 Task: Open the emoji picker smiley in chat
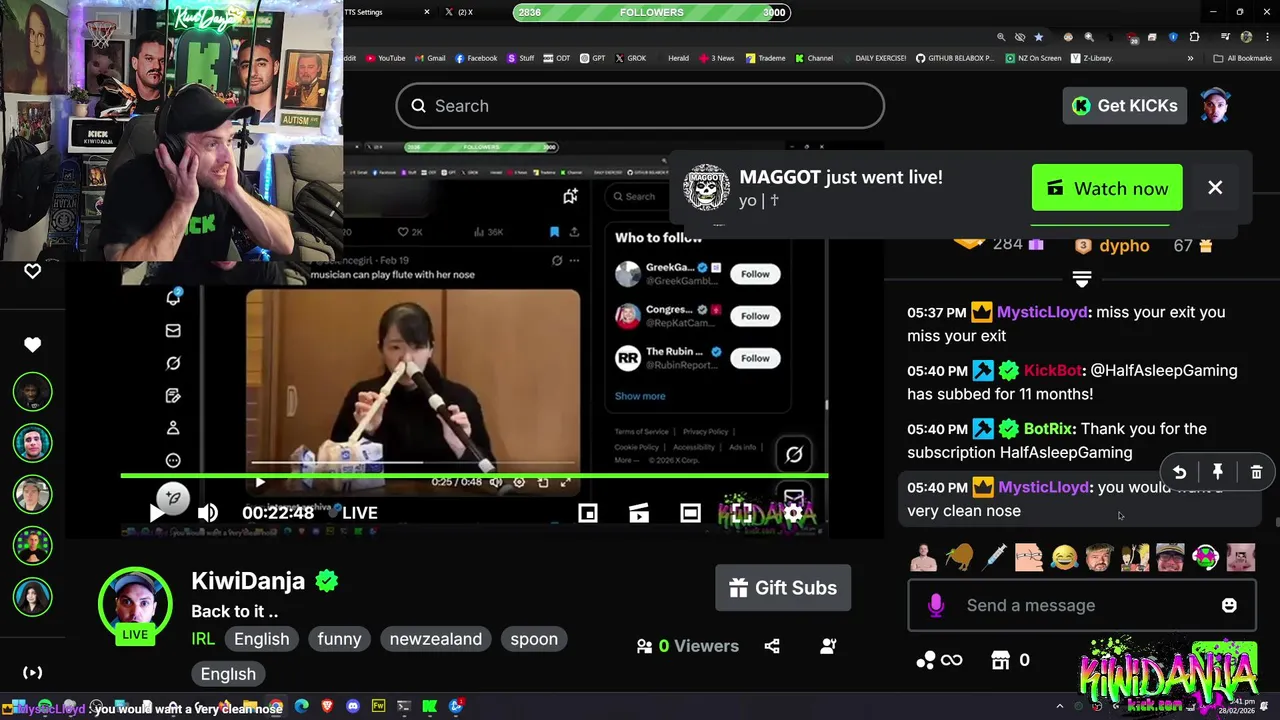tap(1229, 605)
